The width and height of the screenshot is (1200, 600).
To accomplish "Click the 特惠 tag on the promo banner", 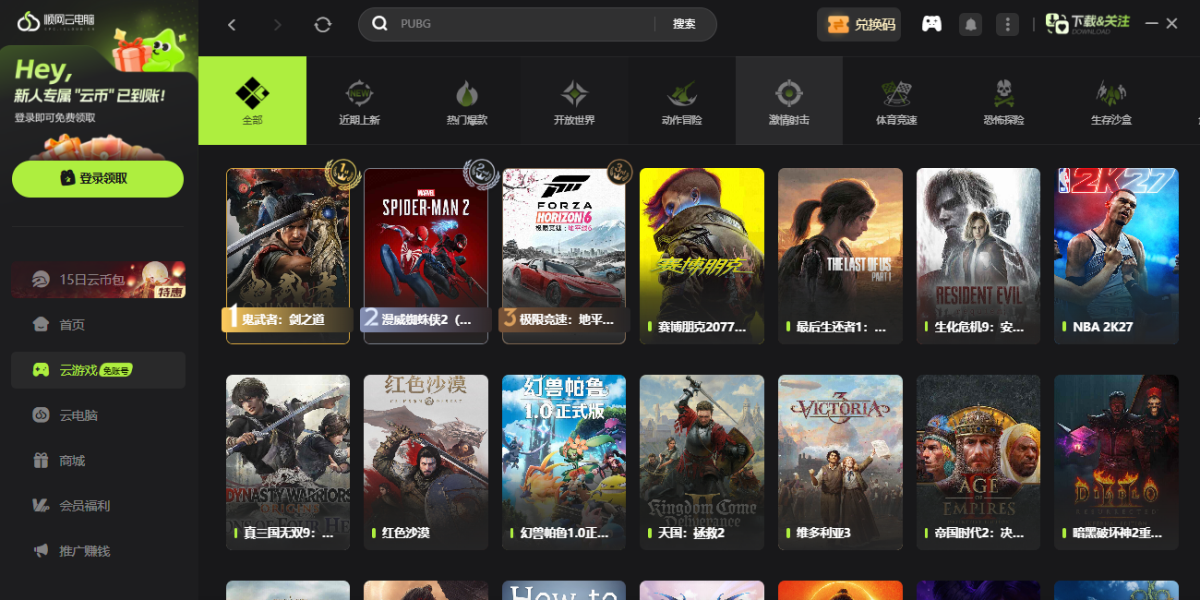I will 169,291.
